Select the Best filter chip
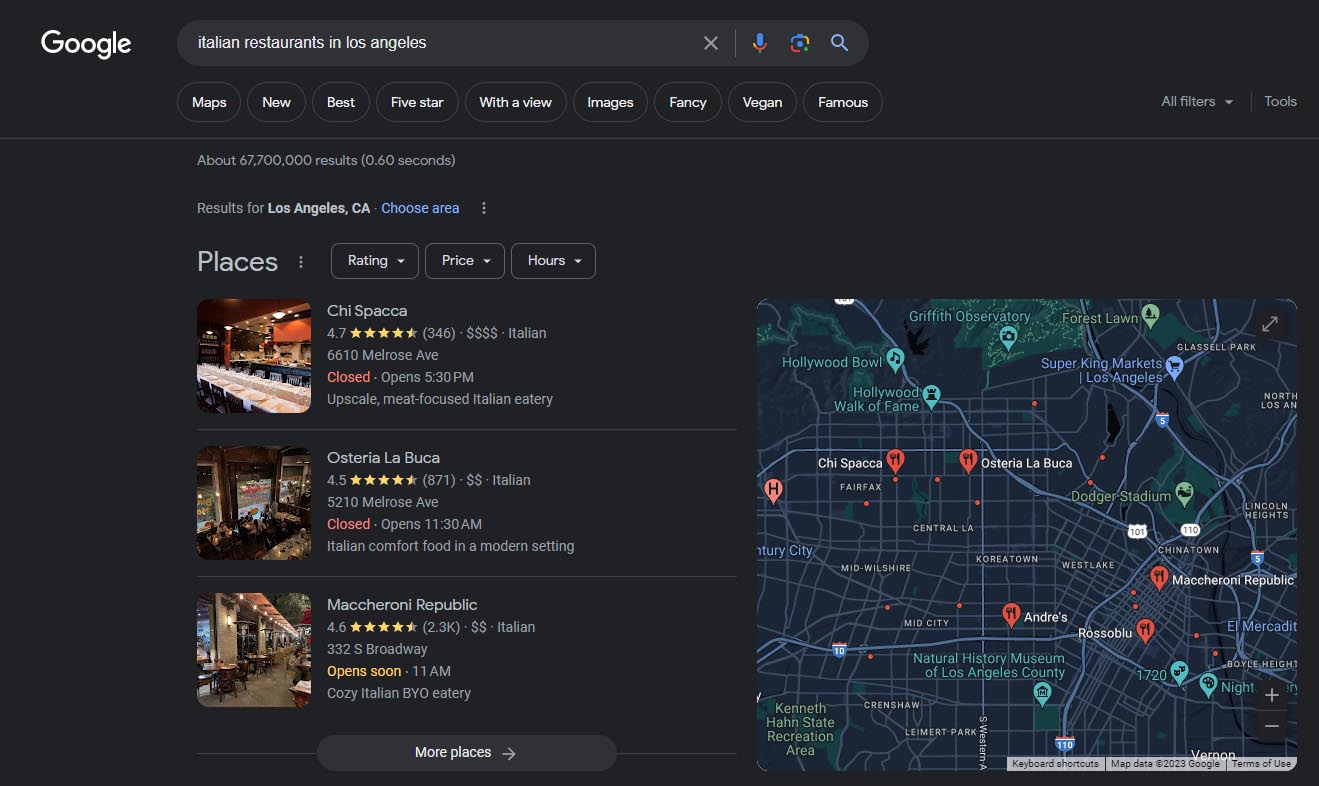The image size is (1319, 786). tap(341, 102)
